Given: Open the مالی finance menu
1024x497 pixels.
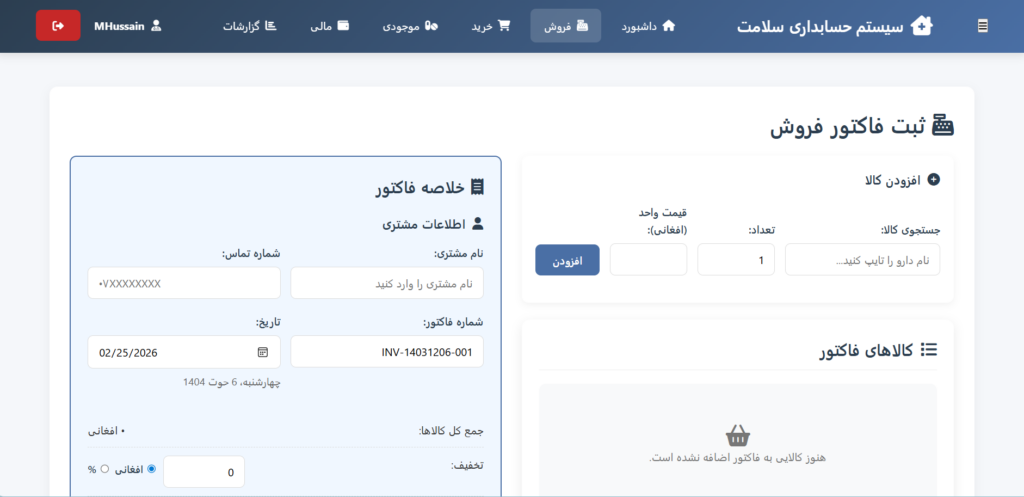Looking at the screenshot, I should 330,26.
